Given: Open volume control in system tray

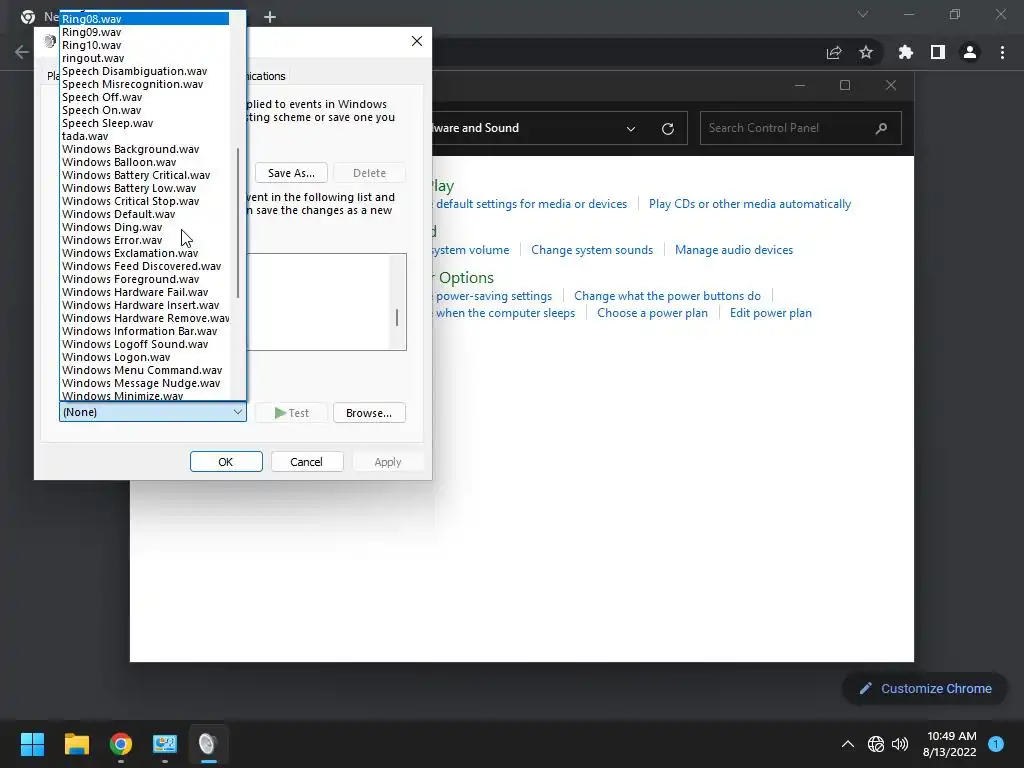Looking at the screenshot, I should tap(900, 744).
